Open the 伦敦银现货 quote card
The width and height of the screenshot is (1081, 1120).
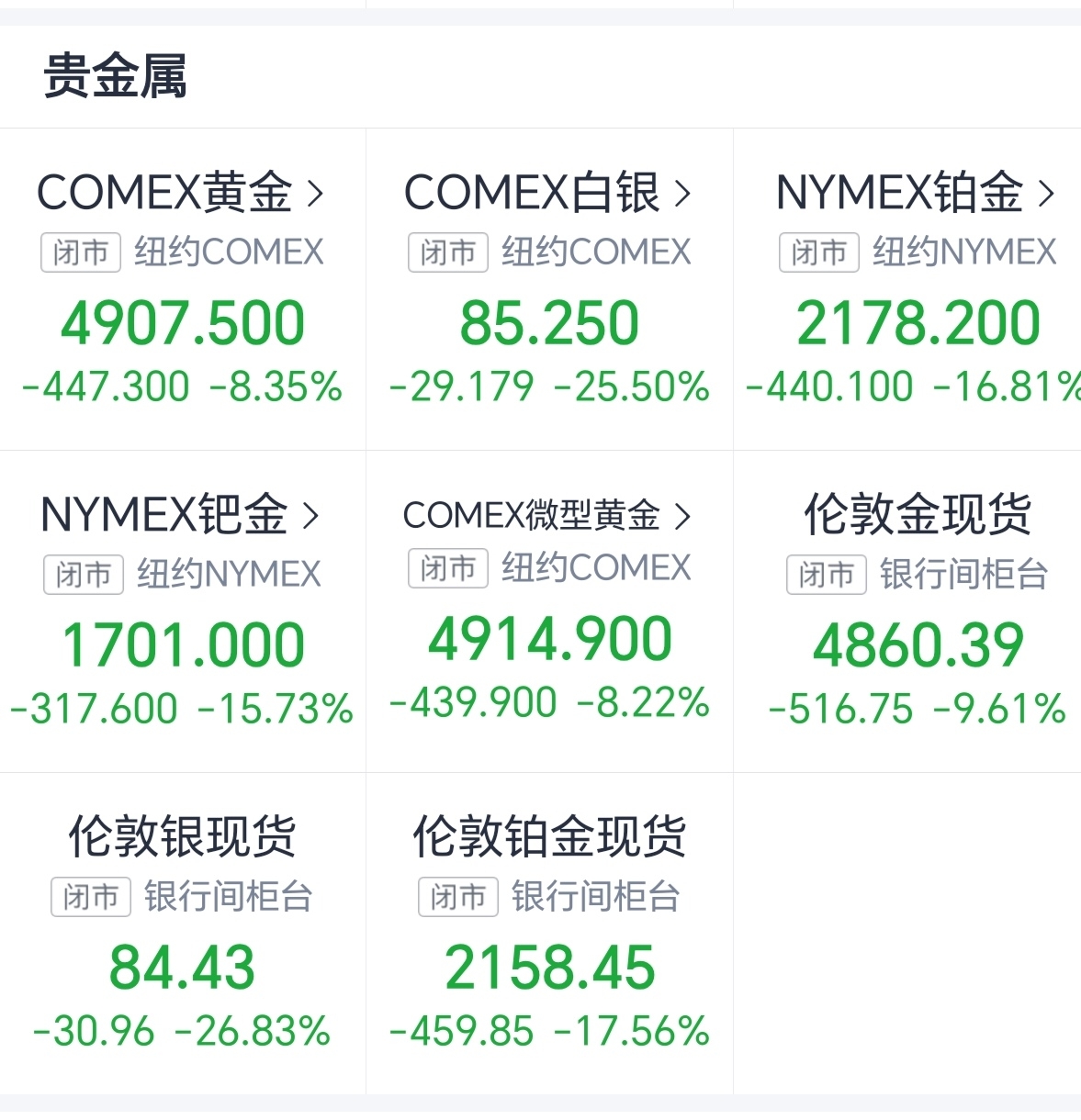182,934
